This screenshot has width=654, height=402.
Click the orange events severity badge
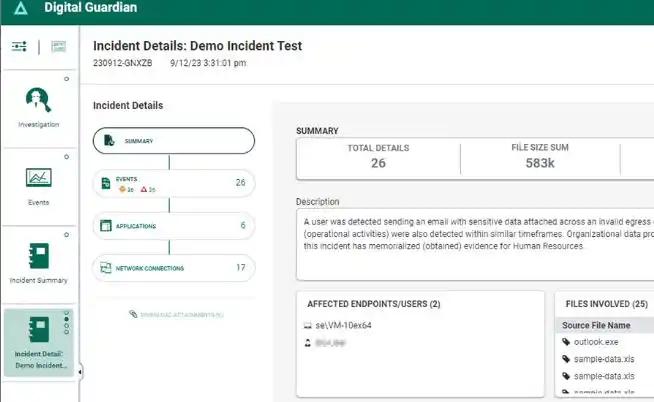coord(126,189)
